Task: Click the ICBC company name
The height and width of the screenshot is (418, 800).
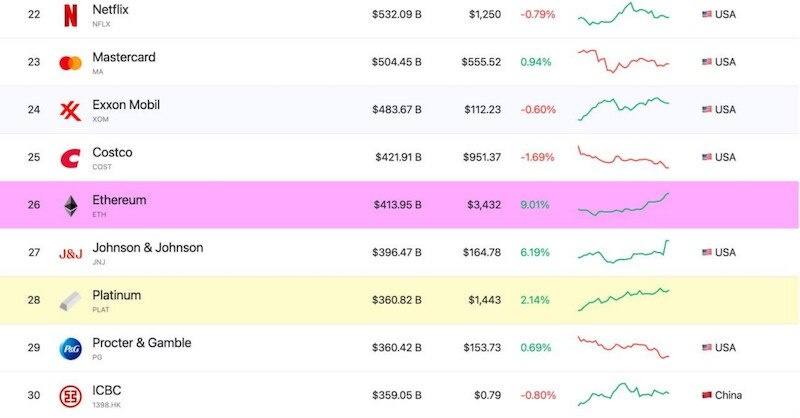Action: click(x=106, y=390)
